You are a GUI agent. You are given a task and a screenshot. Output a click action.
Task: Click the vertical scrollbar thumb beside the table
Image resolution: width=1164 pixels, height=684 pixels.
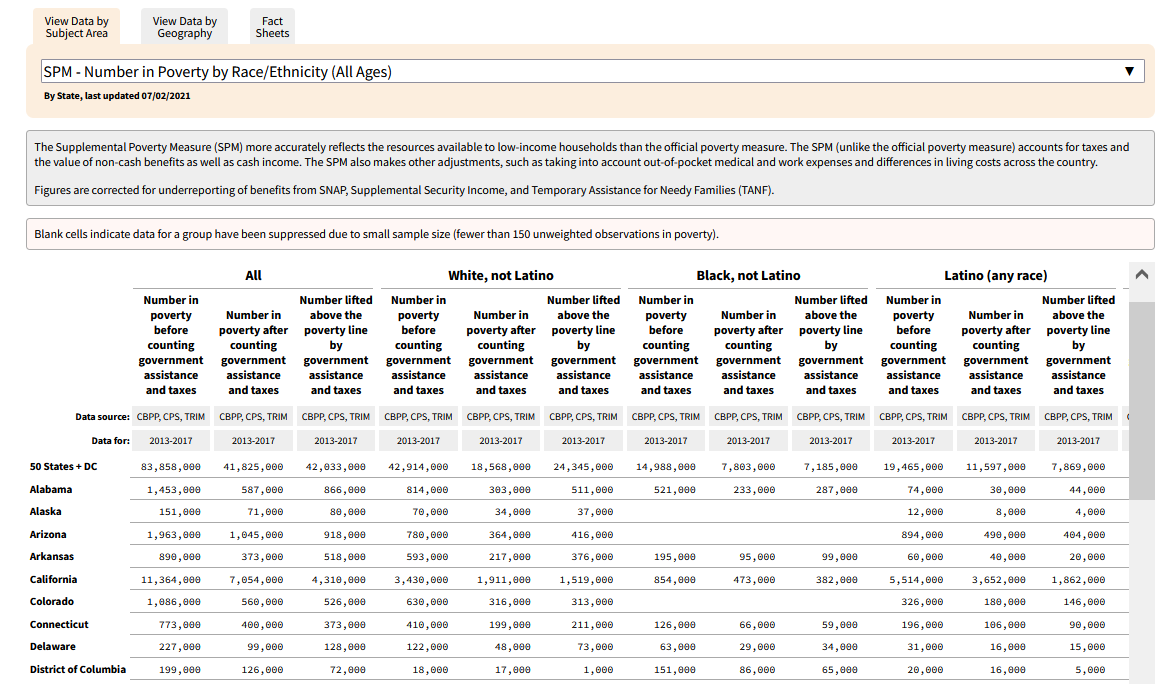click(1142, 400)
